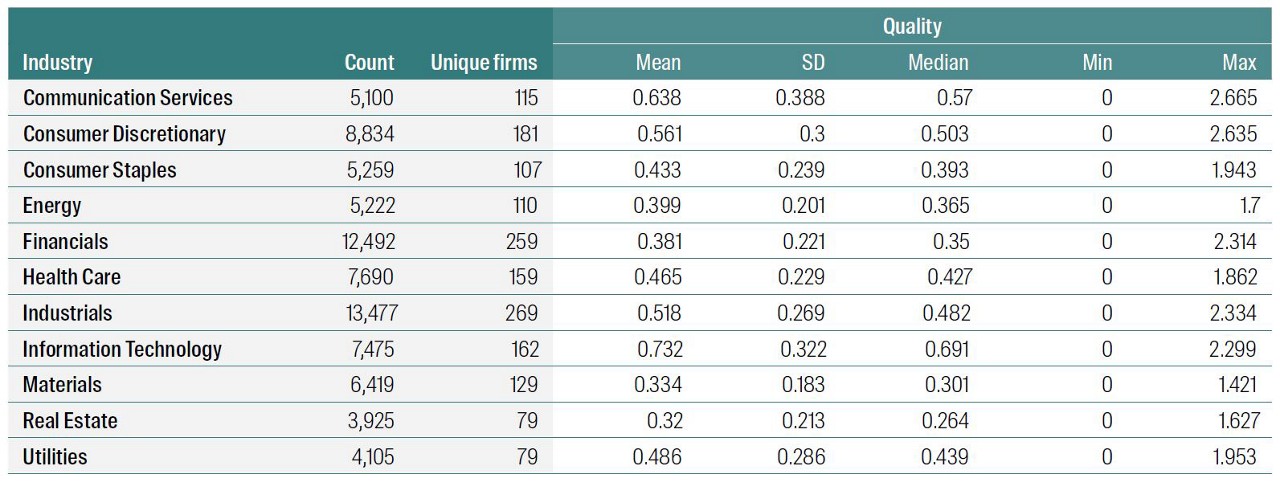Screen dimensions: 1280x484
Task: Select the Mean column header
Action: (x=658, y=62)
